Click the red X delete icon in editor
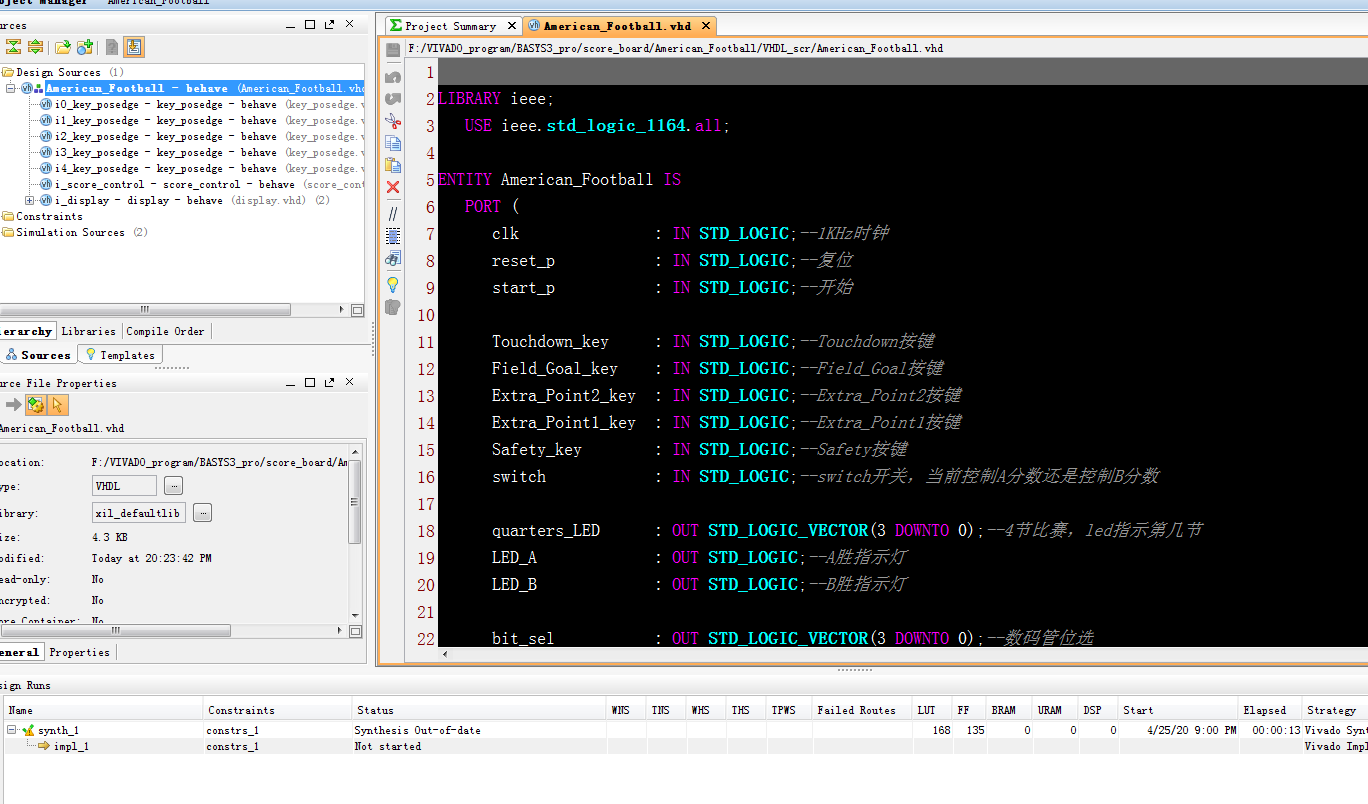Viewport: 1368px width, 804px height. tap(393, 188)
